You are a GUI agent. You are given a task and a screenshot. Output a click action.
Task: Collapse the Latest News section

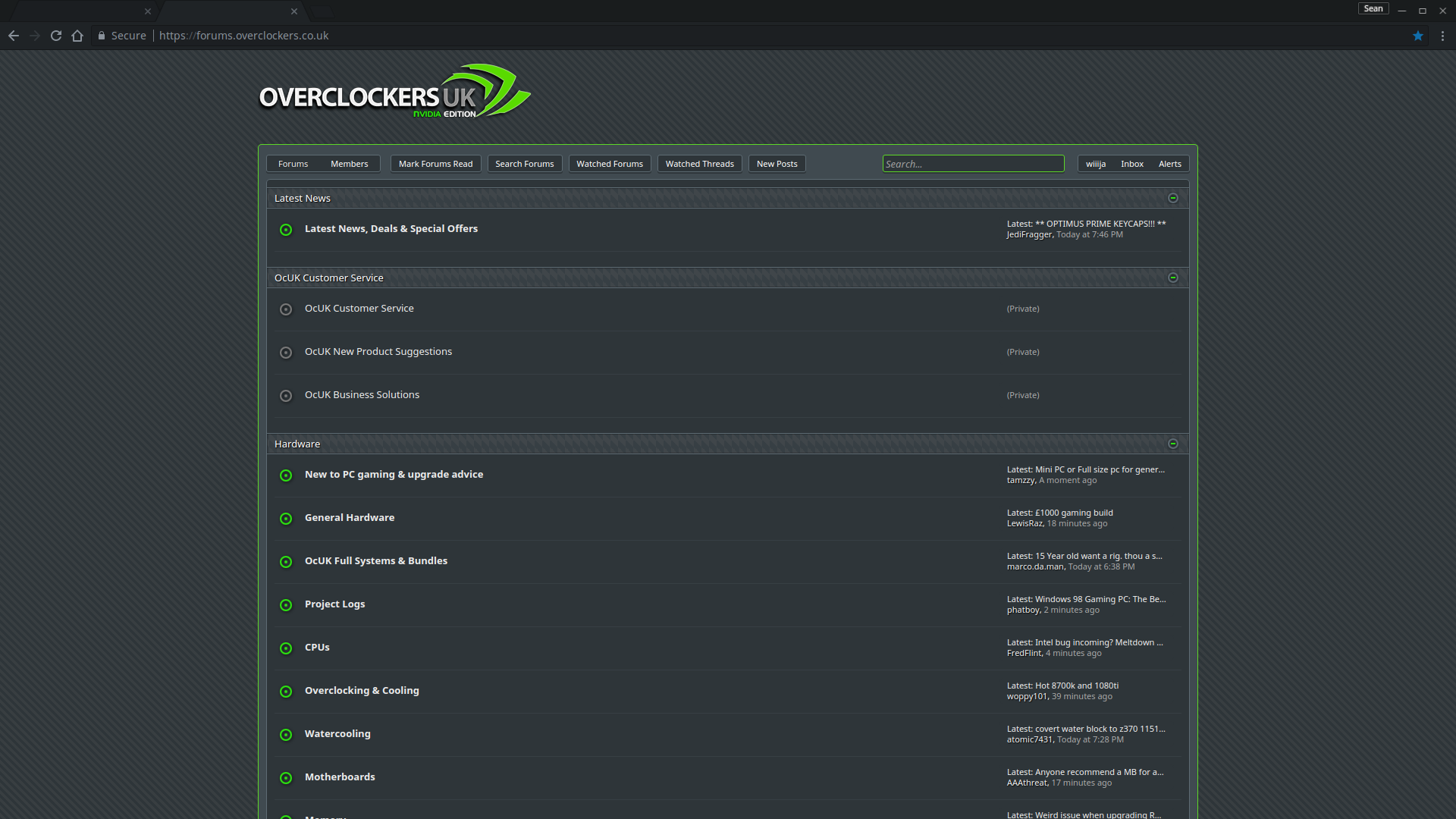[1172, 198]
